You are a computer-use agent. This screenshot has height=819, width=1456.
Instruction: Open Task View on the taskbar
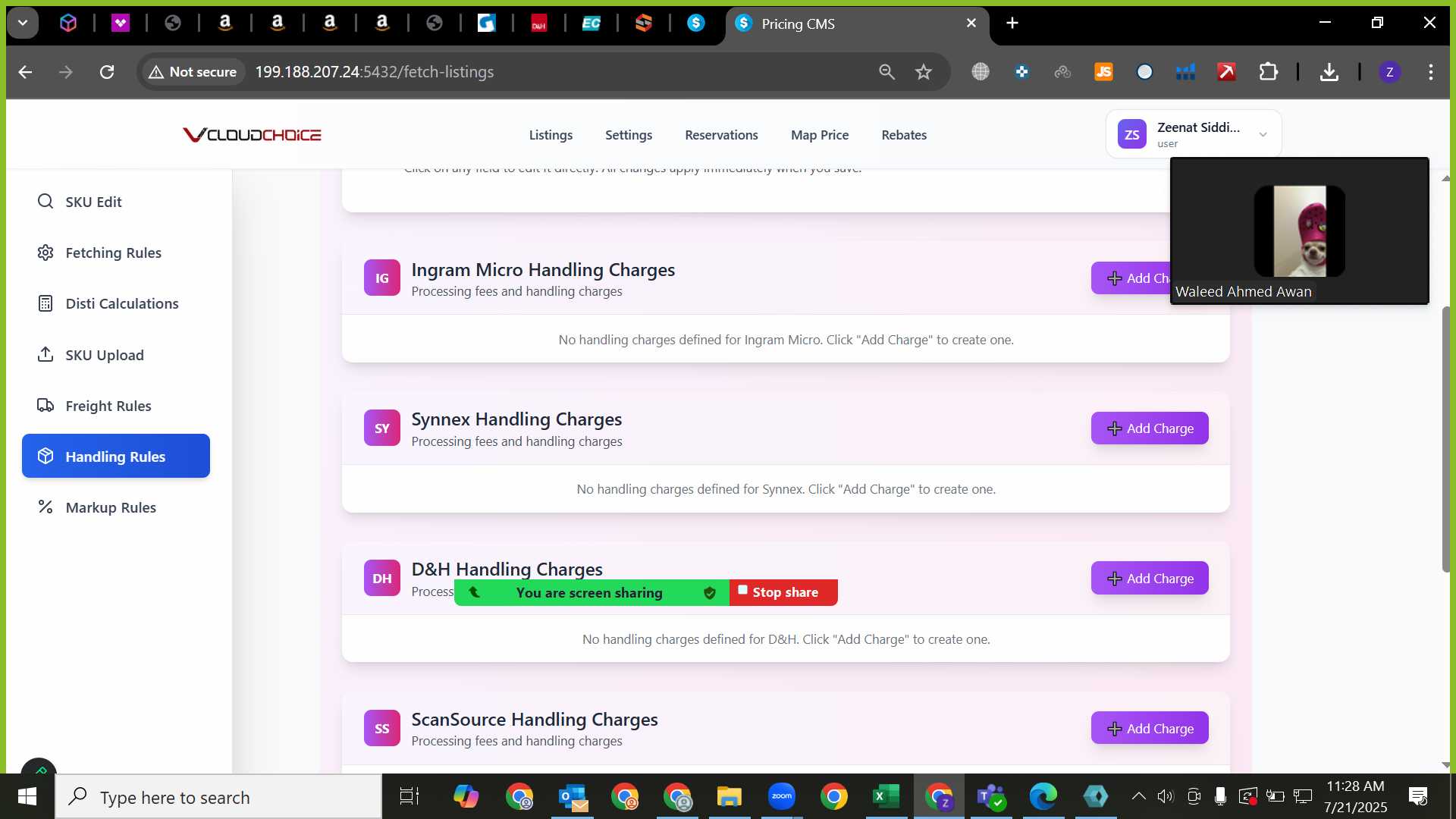click(409, 797)
